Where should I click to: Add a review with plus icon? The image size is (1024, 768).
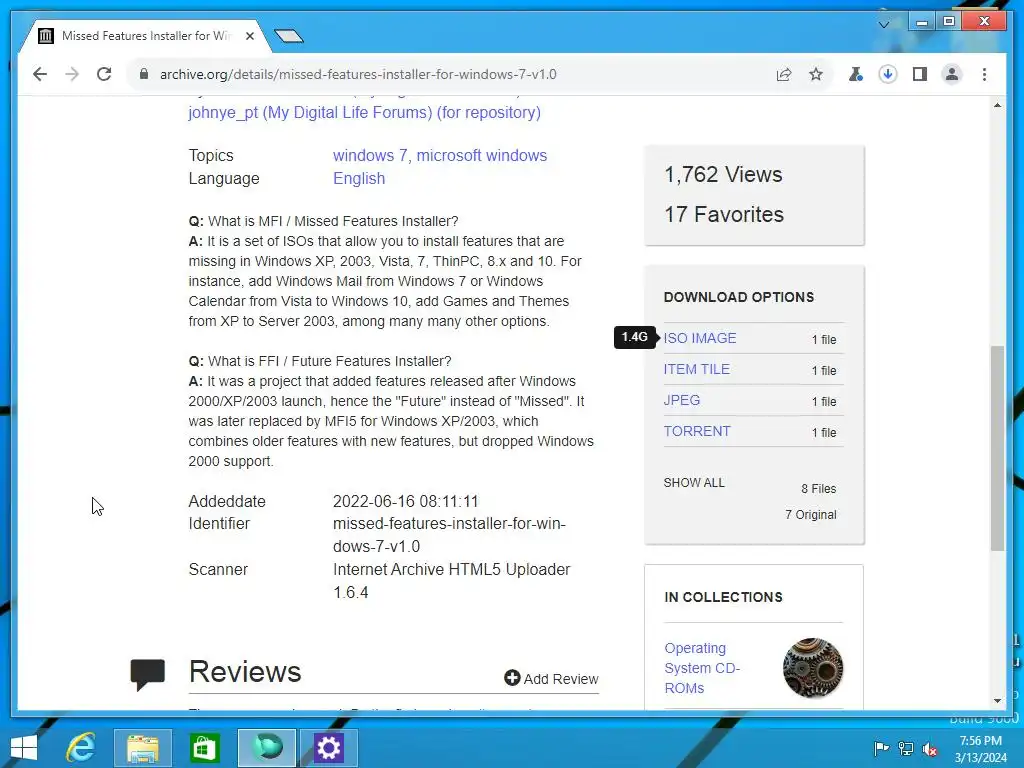click(551, 679)
